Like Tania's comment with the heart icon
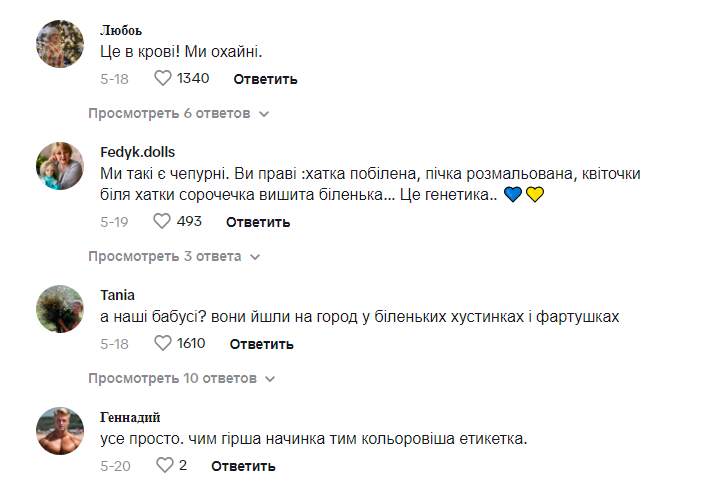Viewport: 719px width, 489px height. click(163, 343)
